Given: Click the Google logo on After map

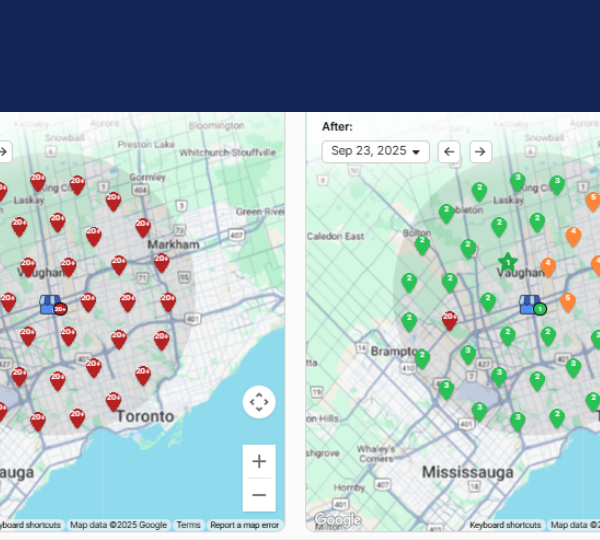Looking at the screenshot, I should (337, 519).
